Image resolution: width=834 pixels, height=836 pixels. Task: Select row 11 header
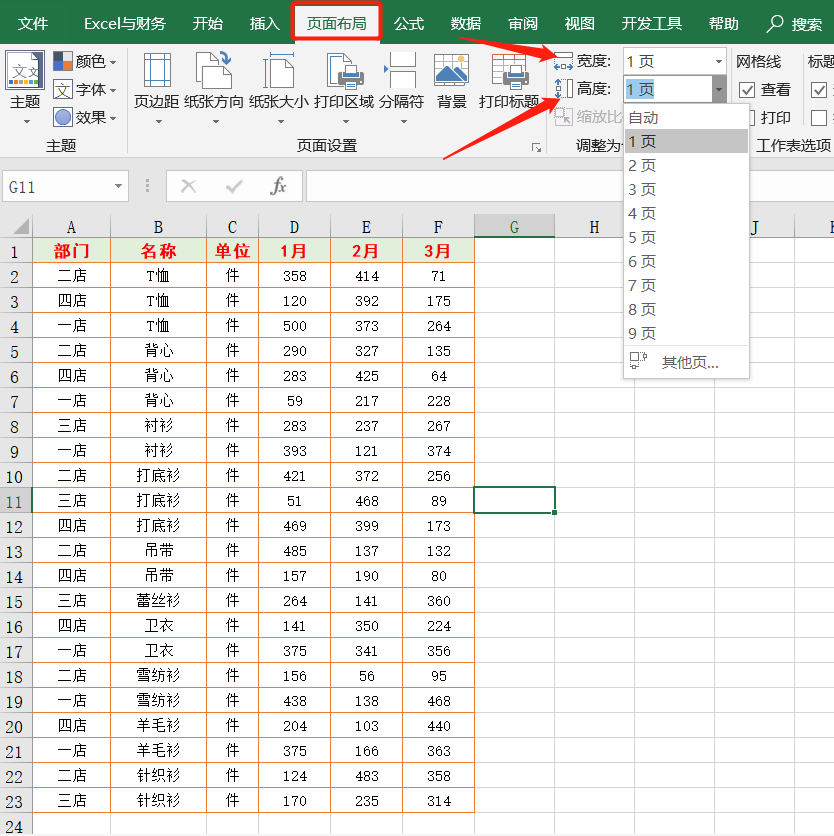pyautogui.click(x=15, y=501)
